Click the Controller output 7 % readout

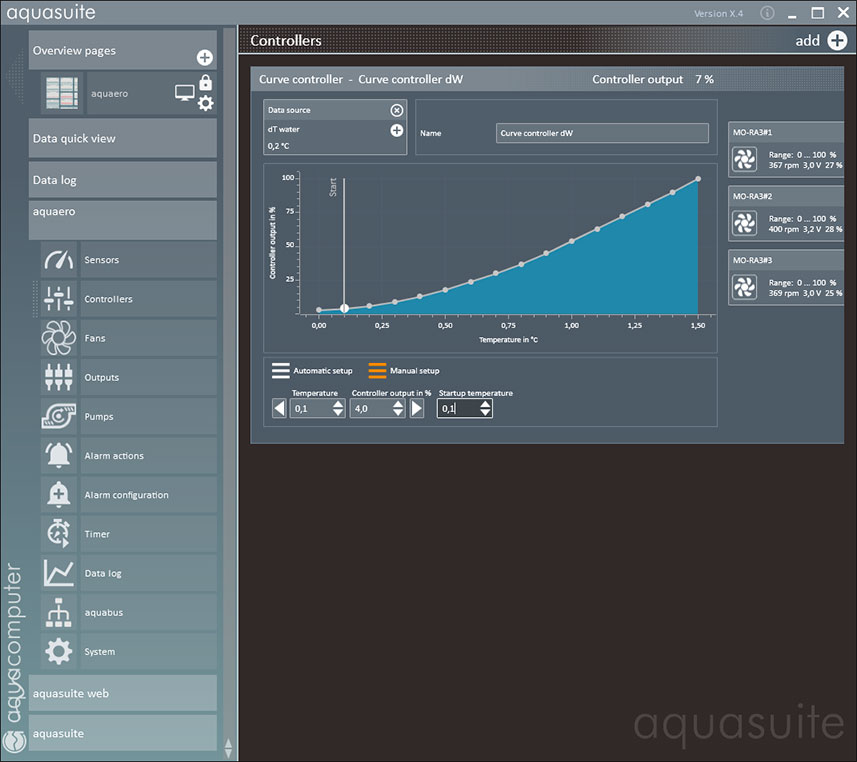pos(653,79)
